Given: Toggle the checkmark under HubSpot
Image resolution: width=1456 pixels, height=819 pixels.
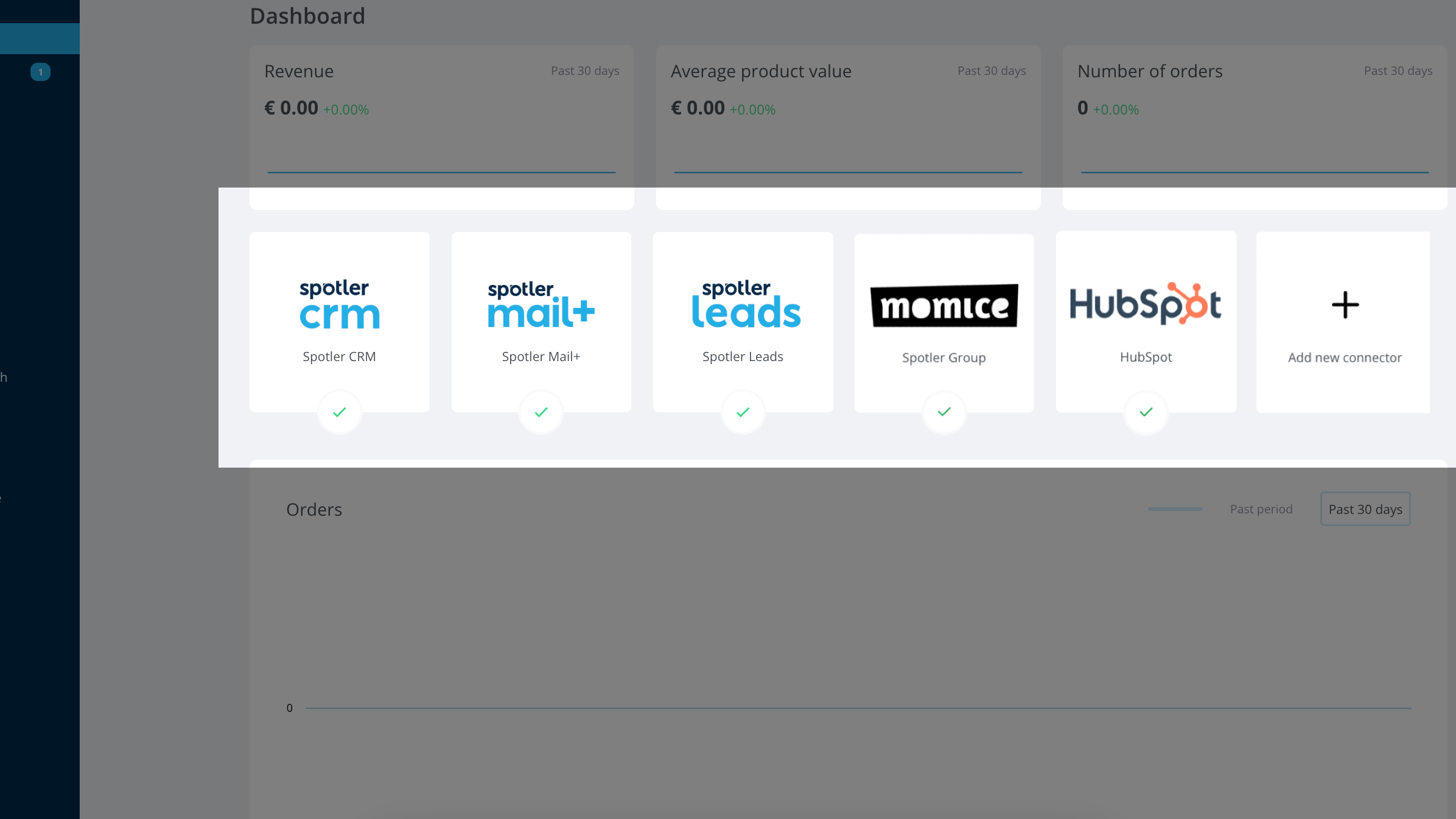Looking at the screenshot, I should click(x=1145, y=412).
